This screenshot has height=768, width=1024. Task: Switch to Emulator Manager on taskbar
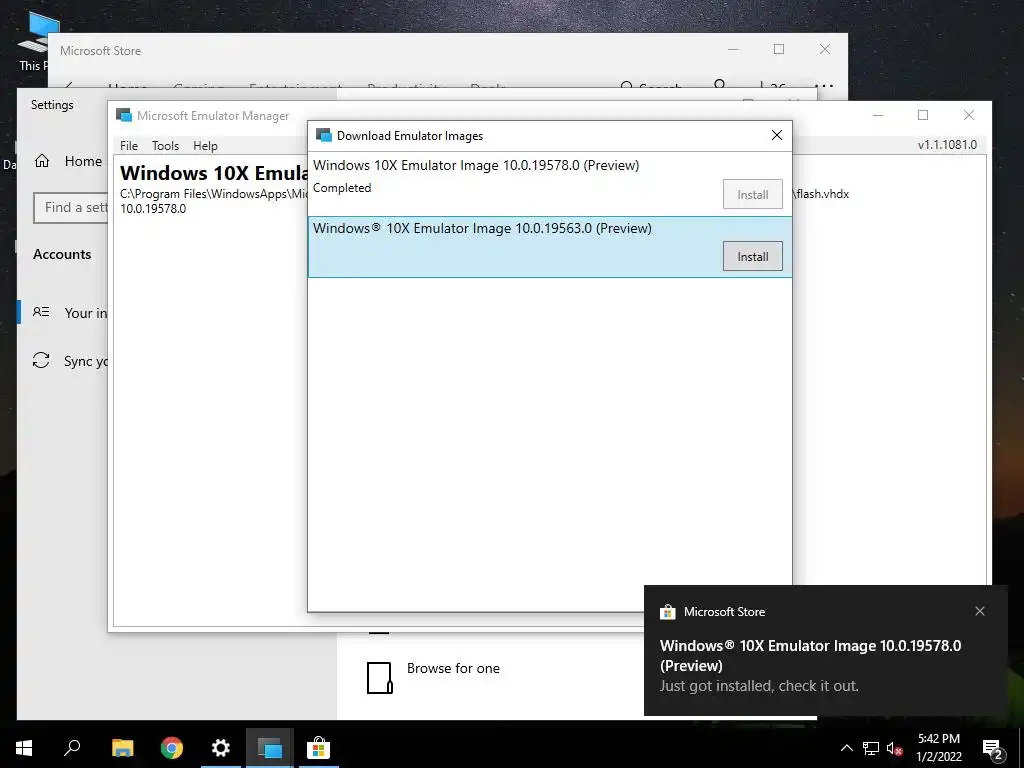point(270,748)
